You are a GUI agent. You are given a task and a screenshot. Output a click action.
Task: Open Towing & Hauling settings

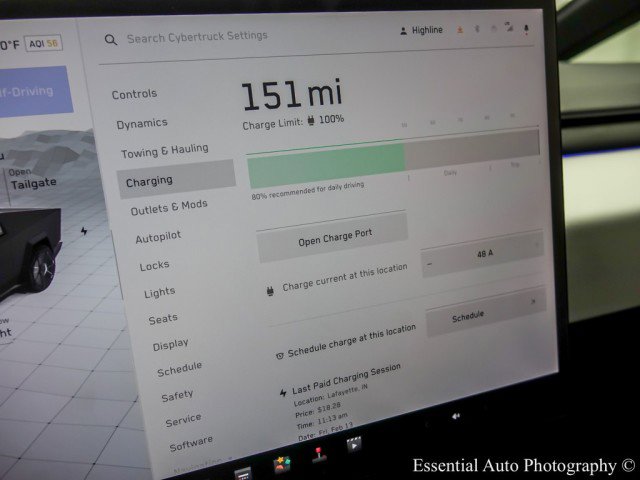point(164,151)
